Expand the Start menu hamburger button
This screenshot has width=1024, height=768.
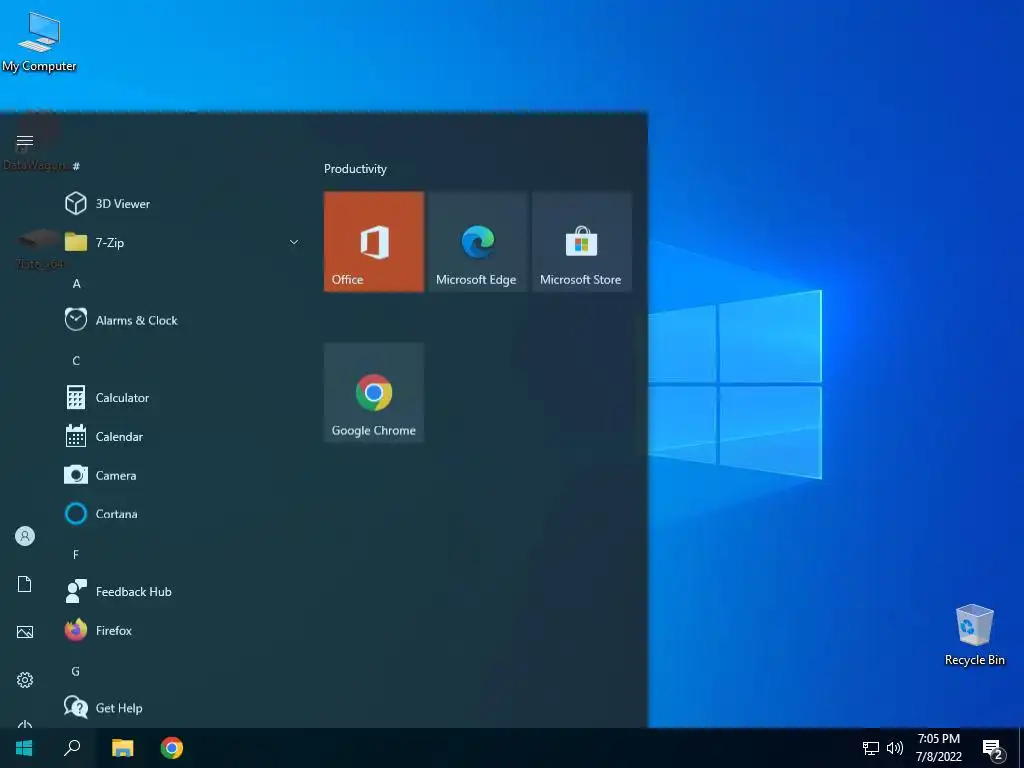click(x=25, y=141)
